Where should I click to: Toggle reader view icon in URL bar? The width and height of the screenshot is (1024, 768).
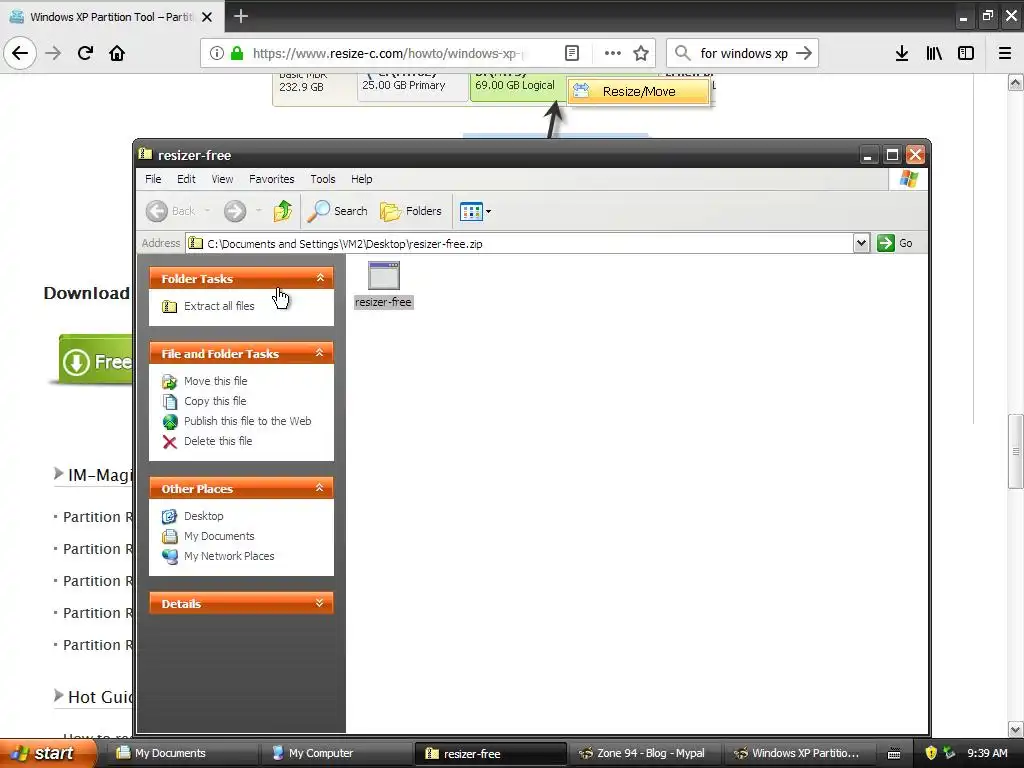pos(571,53)
